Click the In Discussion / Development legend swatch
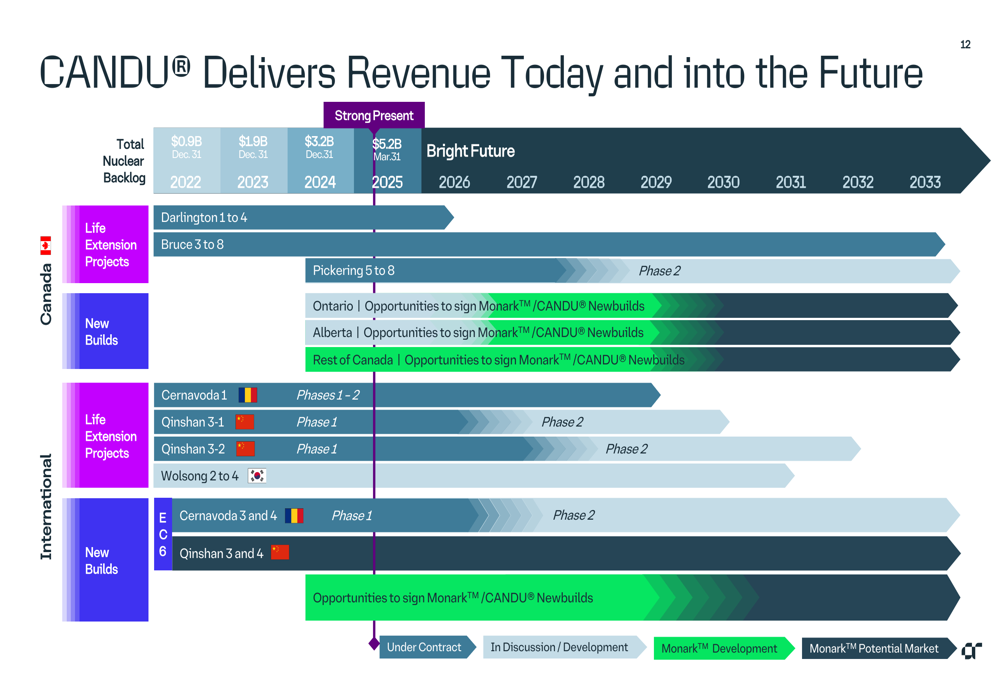Viewport: 1000px width, 685px height. coord(565,647)
